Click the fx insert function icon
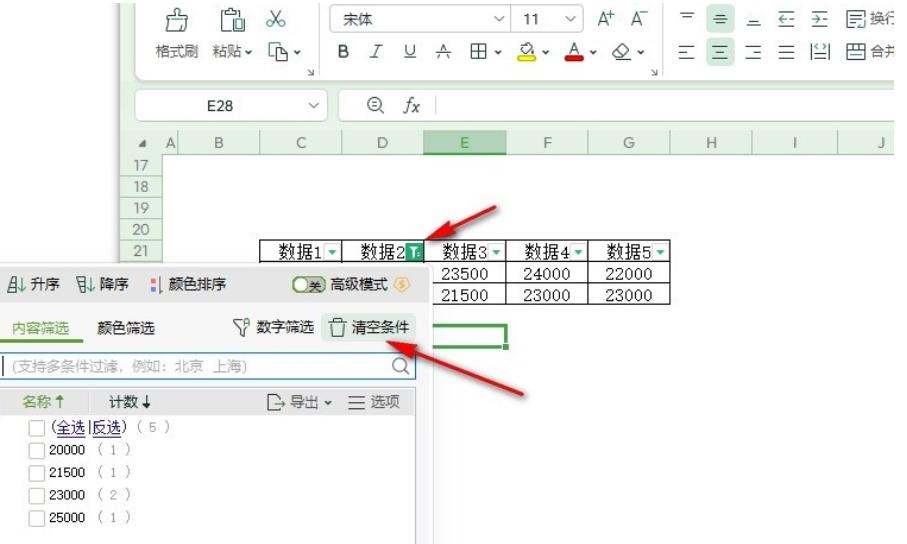This screenshot has height=544, width=907. click(411, 105)
